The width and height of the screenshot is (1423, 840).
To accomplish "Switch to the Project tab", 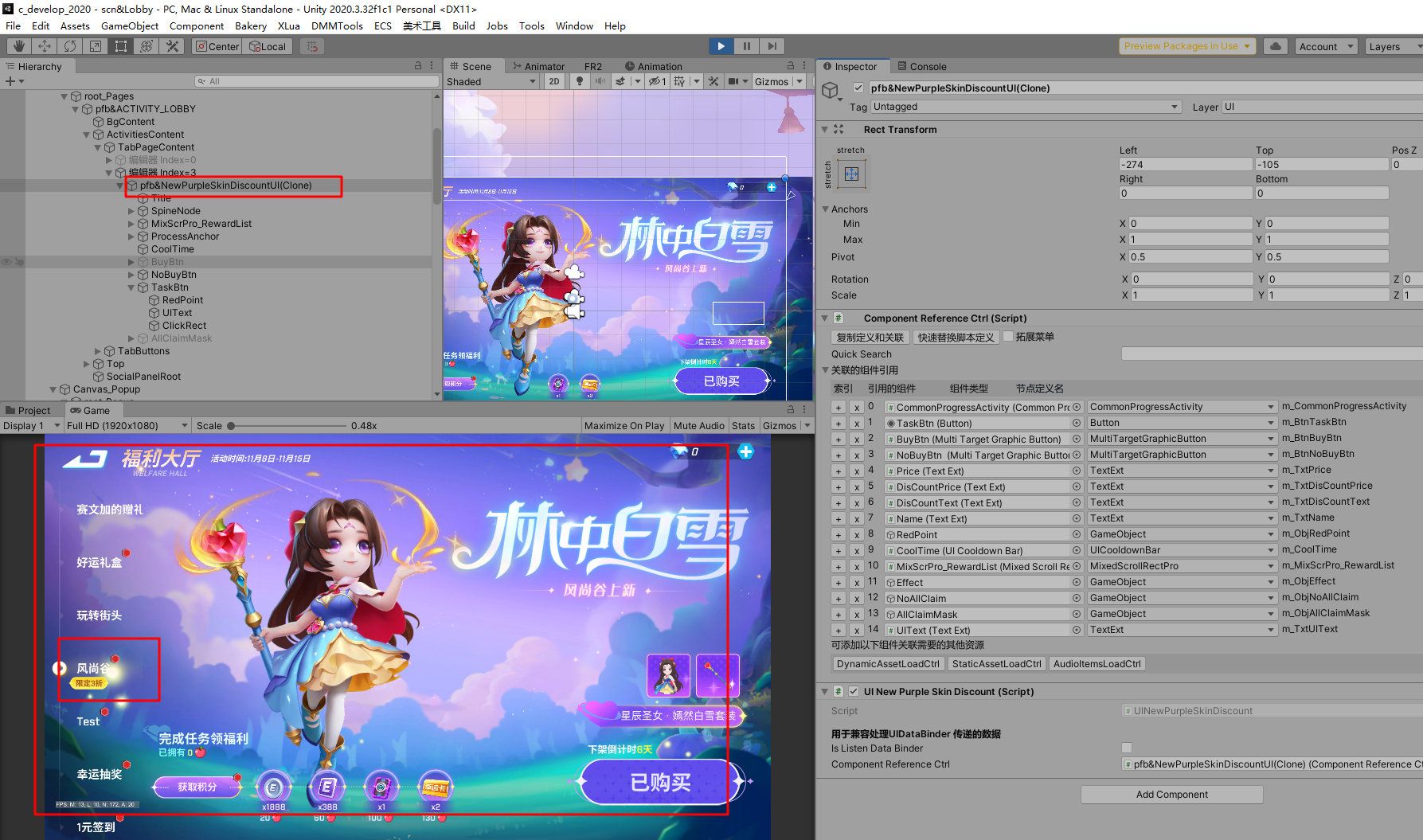I will [28, 410].
